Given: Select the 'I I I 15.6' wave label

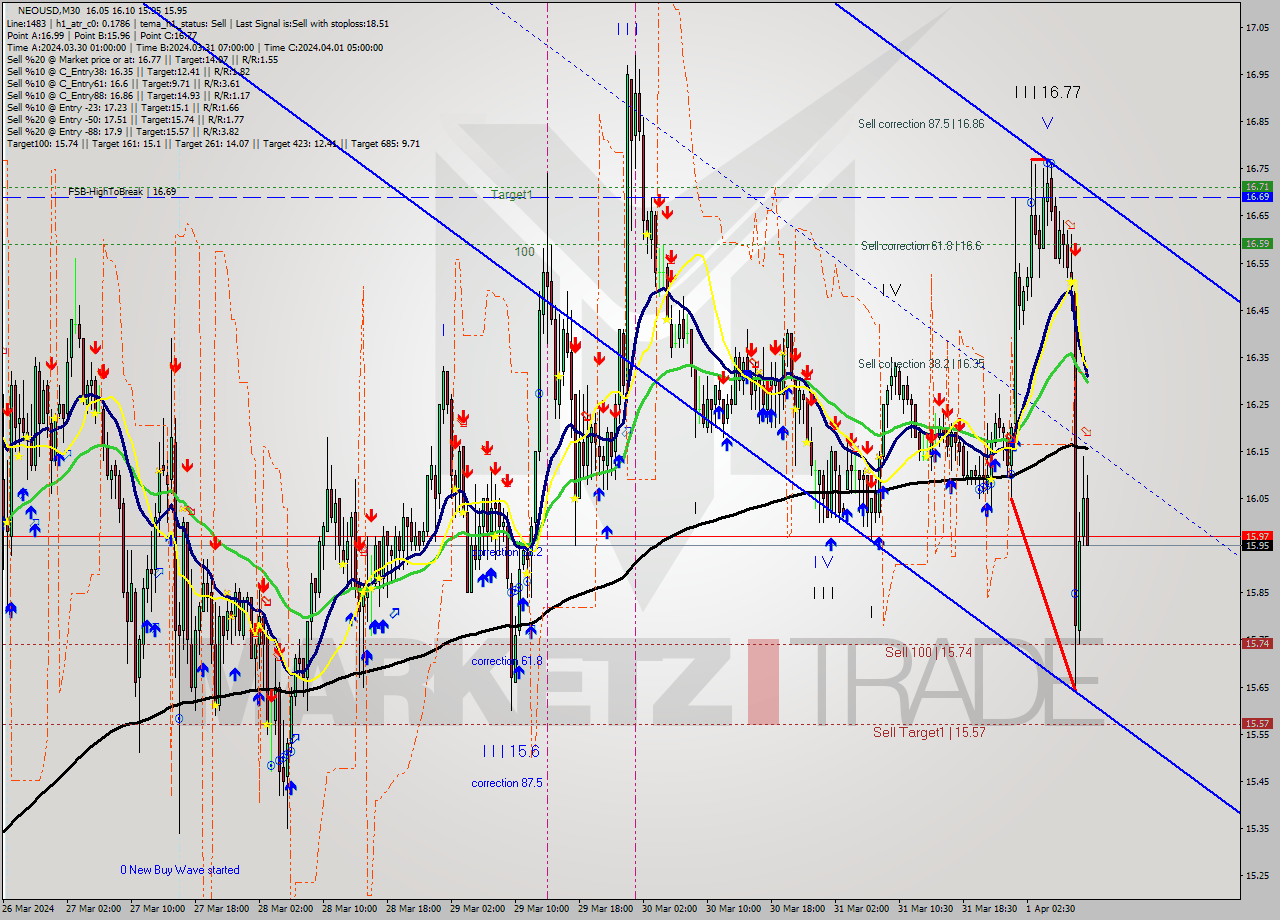Looking at the screenshot, I should pyautogui.click(x=510, y=751).
